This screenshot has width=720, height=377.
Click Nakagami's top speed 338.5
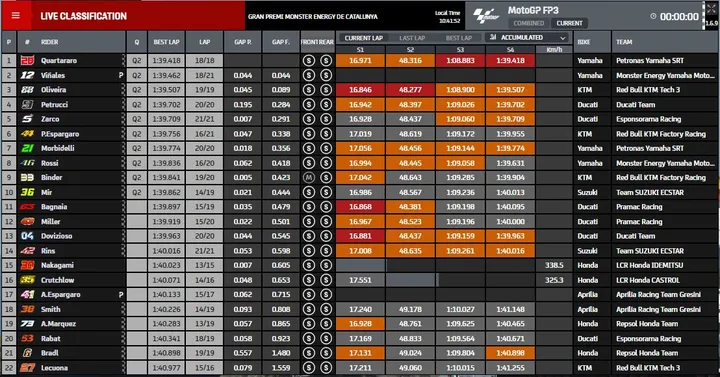coord(554,265)
